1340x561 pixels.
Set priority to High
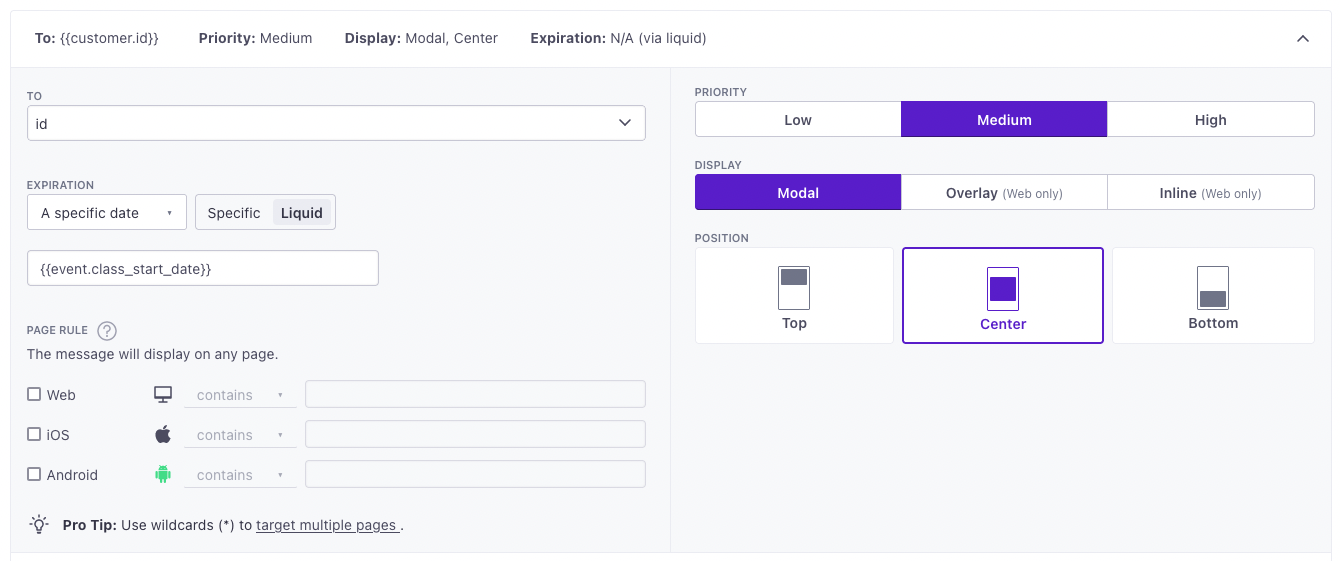[x=1211, y=119]
